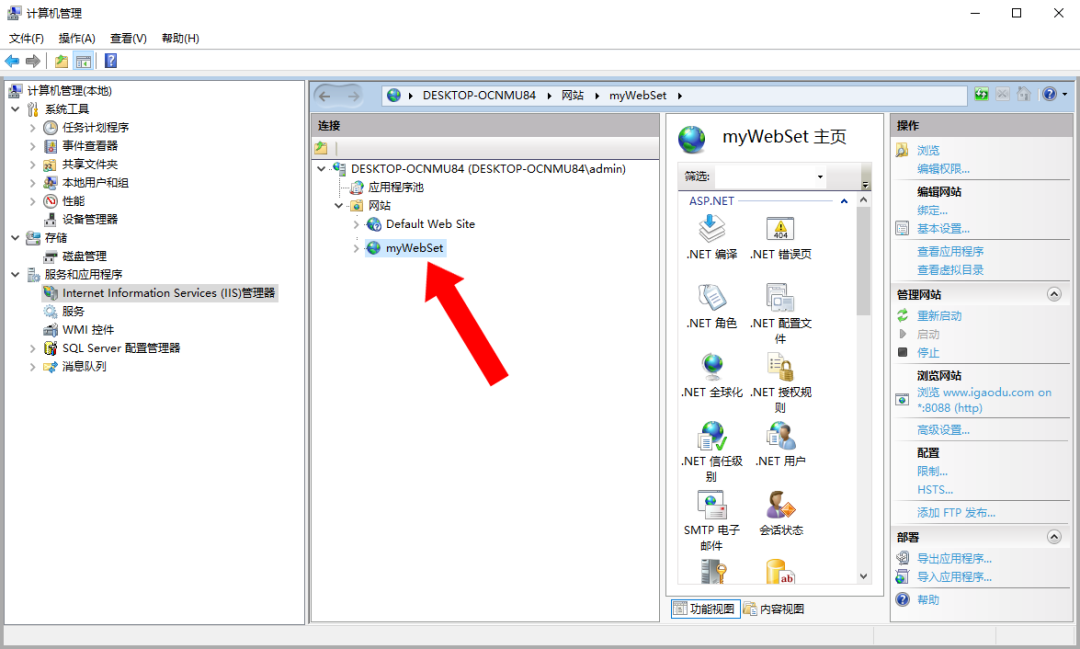This screenshot has height=649, width=1080.
Task: Select Default Web Site in connections tree
Action: pyautogui.click(x=430, y=225)
